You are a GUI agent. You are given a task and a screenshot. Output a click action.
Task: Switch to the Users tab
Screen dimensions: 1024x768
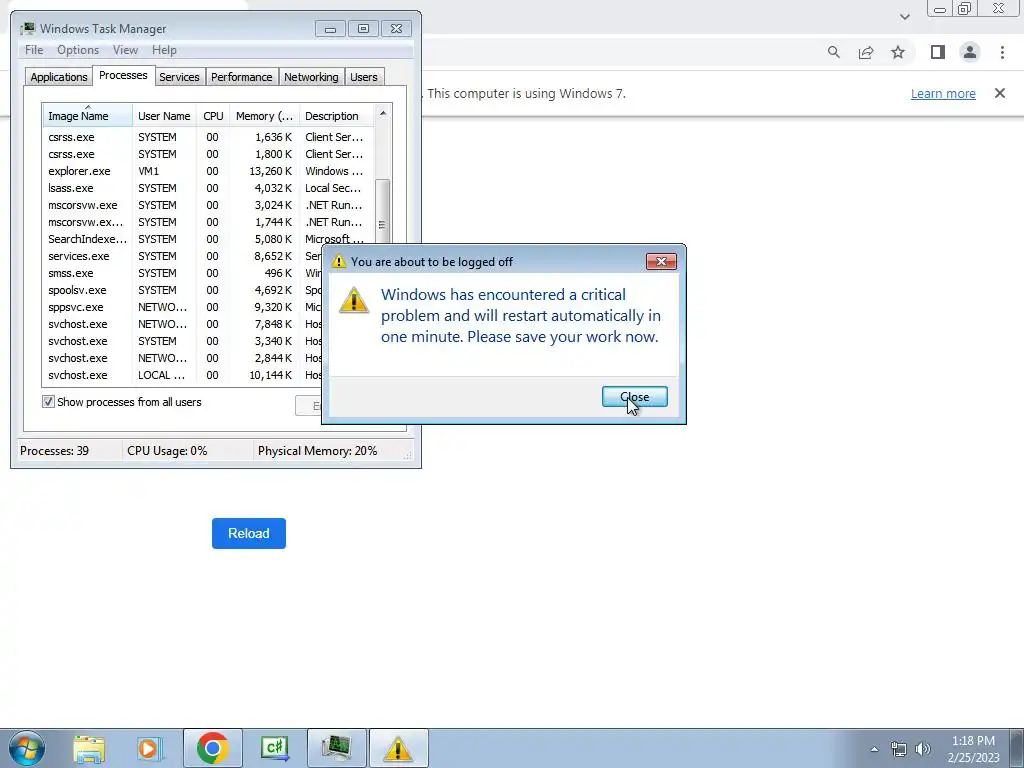click(x=364, y=77)
